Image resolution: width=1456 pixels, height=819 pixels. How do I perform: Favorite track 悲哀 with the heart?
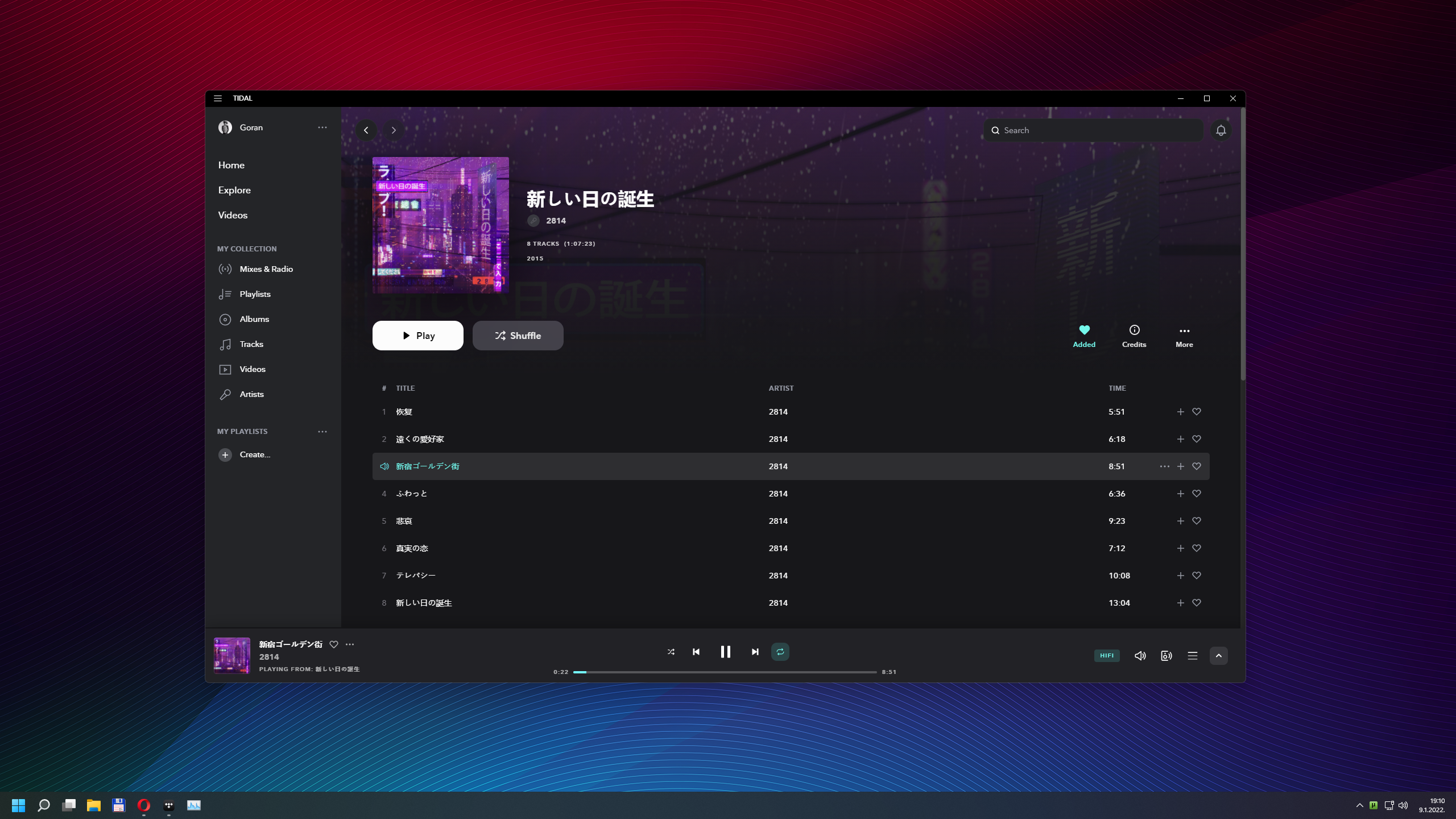pyautogui.click(x=1197, y=521)
